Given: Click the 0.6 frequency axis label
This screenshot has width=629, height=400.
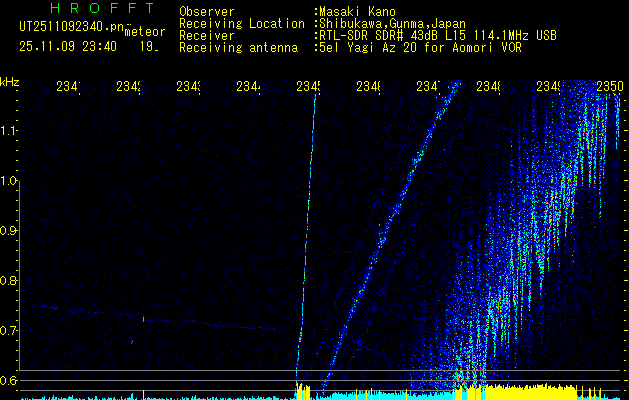Looking at the screenshot, I should coord(10,381).
